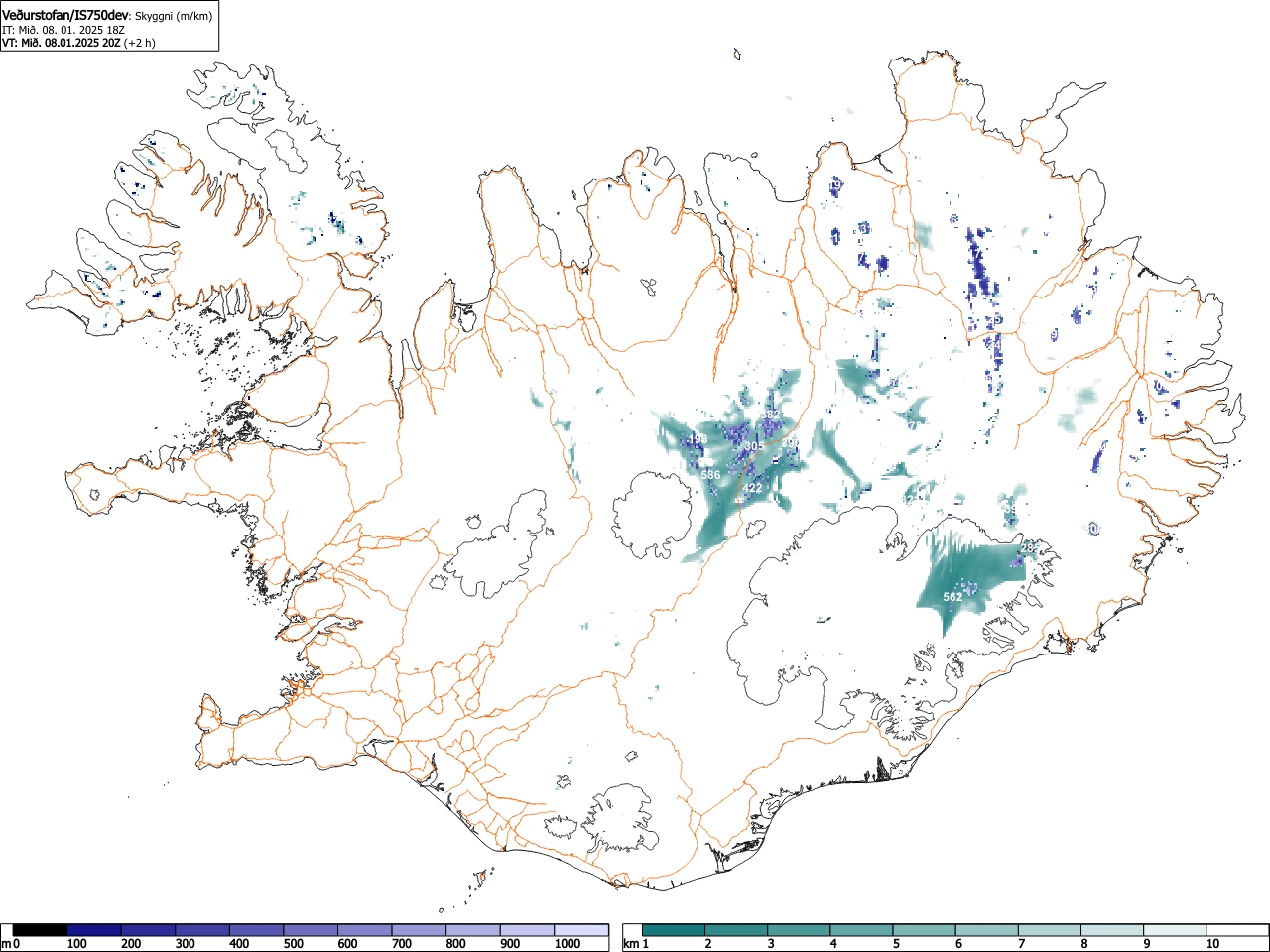
Task: Click the '500' tick label on metre legend
Action: tap(294, 944)
